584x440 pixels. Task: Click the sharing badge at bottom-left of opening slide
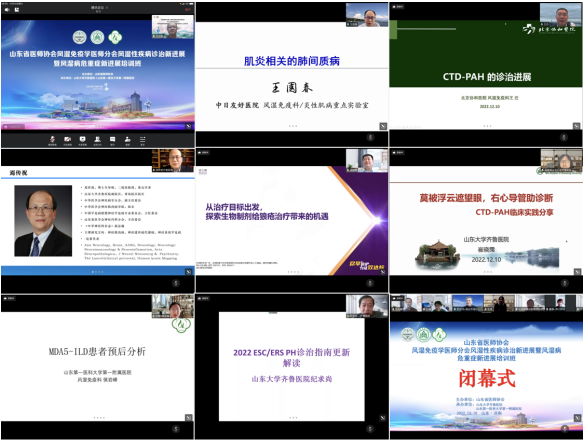coord(13,127)
